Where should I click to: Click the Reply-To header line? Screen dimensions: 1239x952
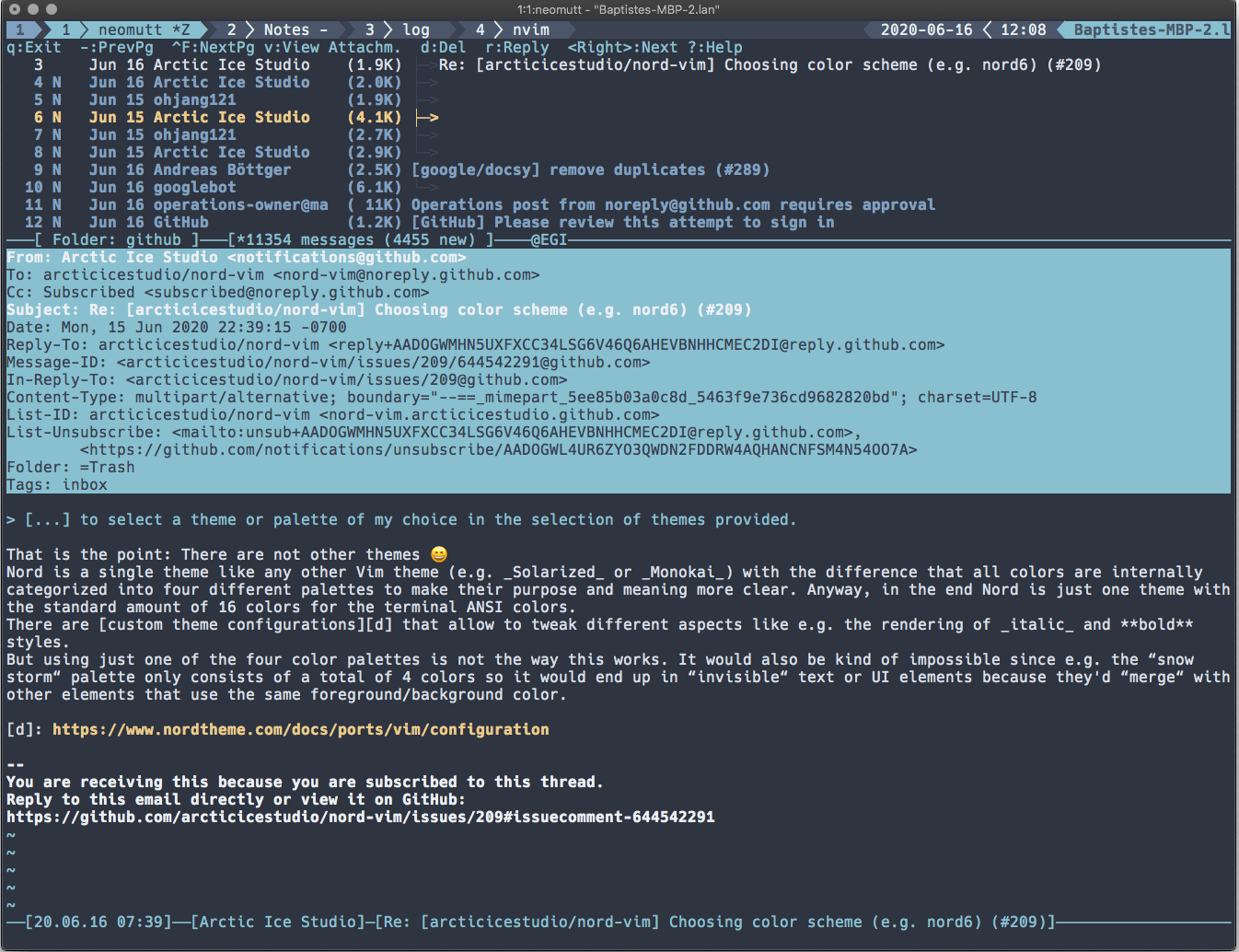476,344
